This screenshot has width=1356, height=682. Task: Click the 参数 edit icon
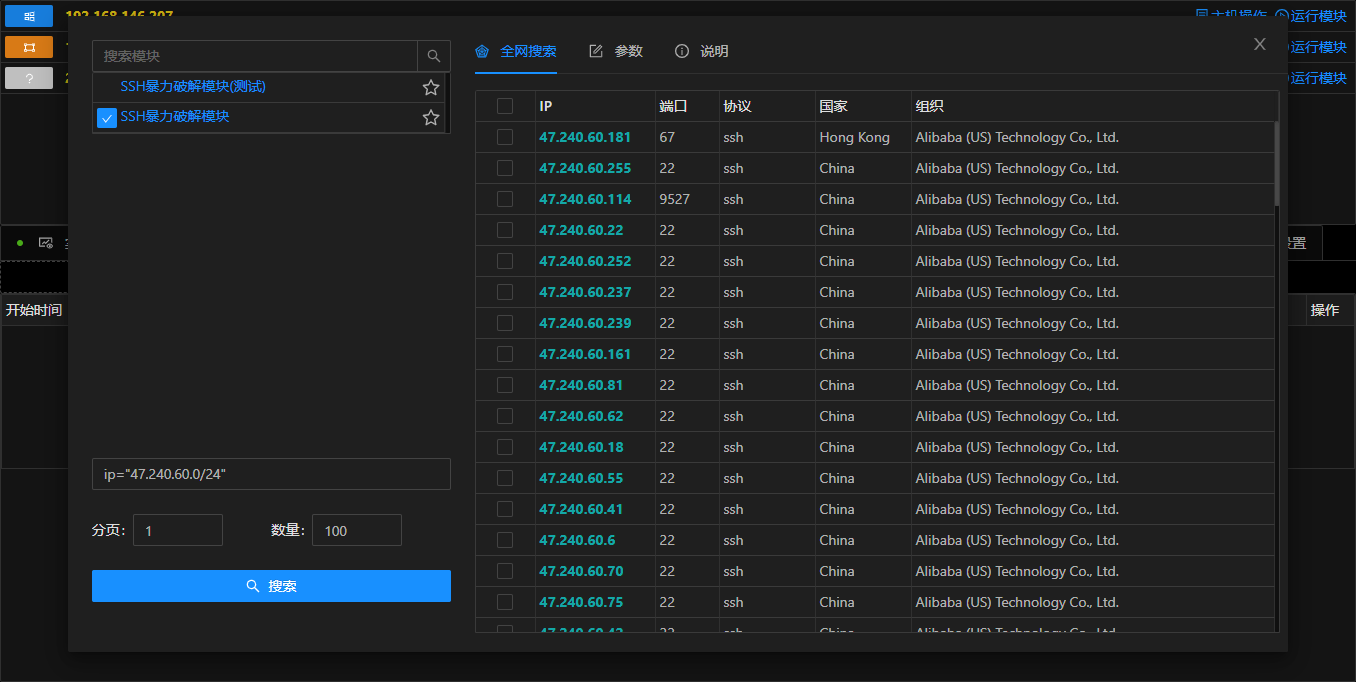(596, 51)
